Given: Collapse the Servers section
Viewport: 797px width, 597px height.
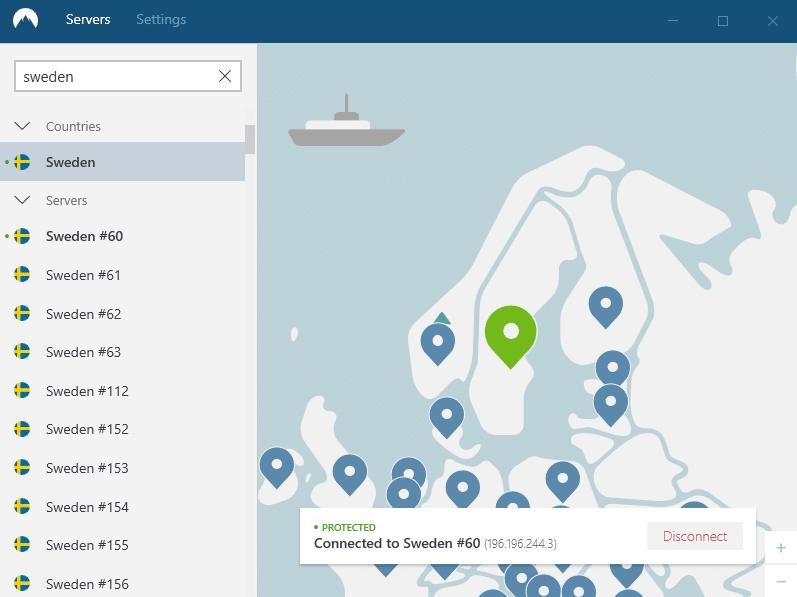Looking at the screenshot, I should (x=22, y=200).
